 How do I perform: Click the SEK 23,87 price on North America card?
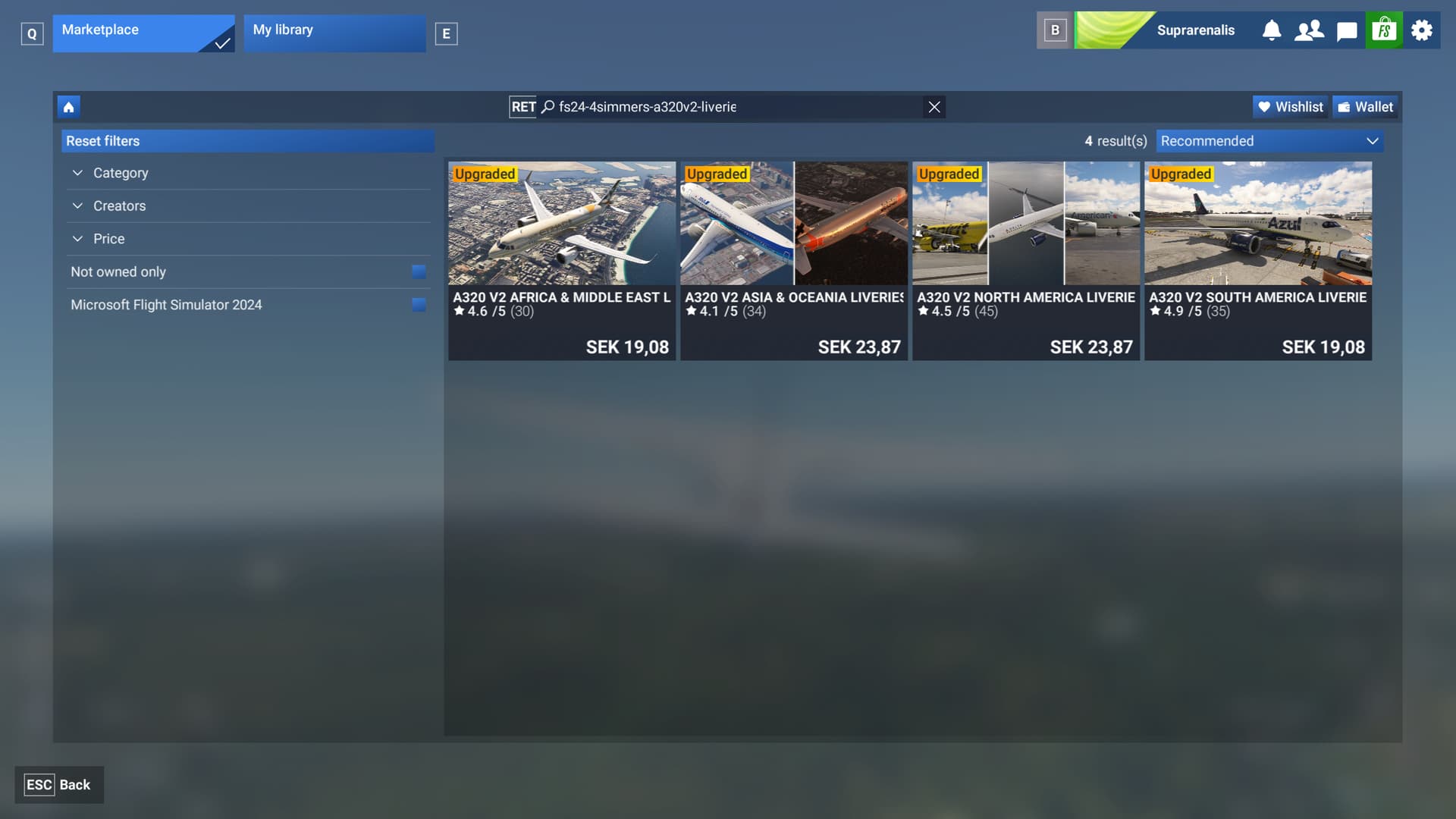[1091, 347]
